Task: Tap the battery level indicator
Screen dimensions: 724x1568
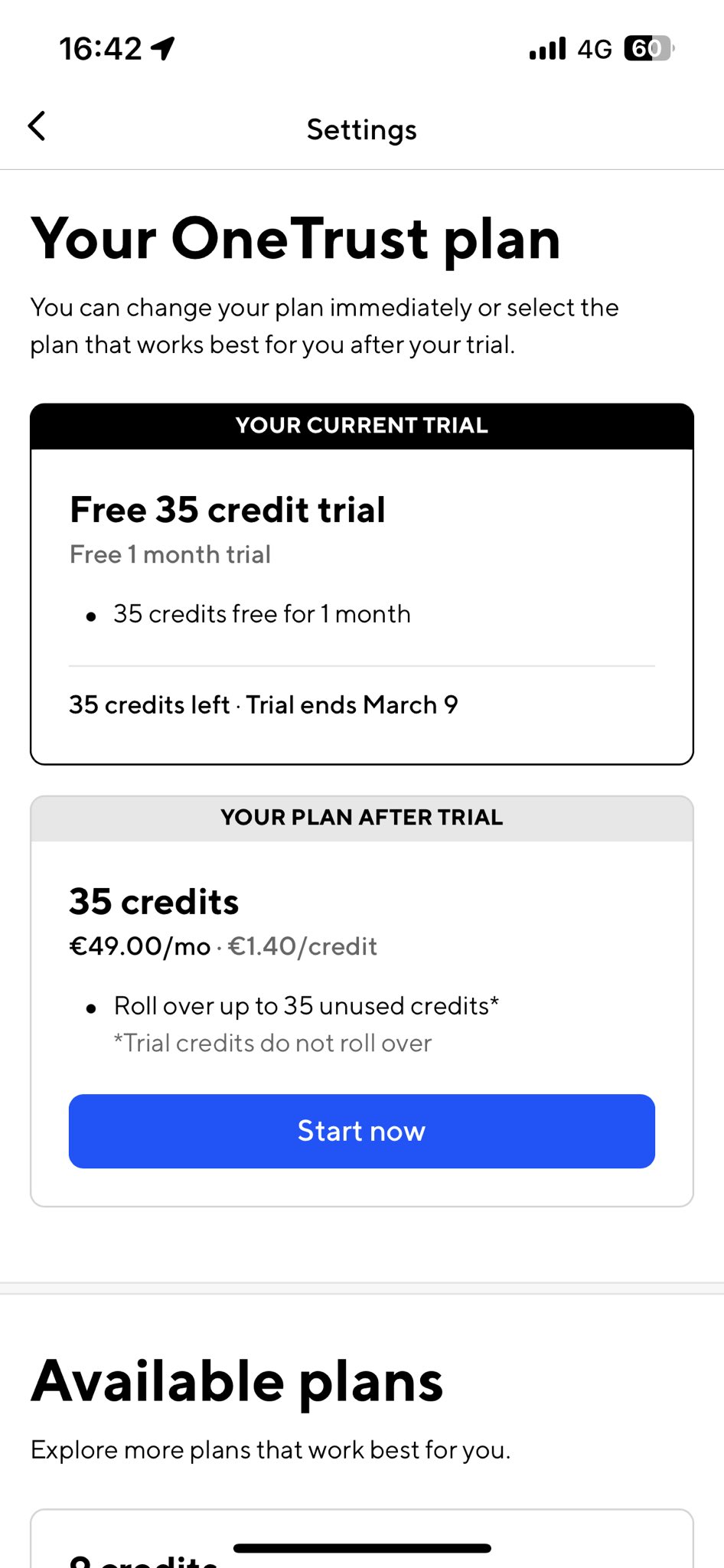Action: pos(648,48)
